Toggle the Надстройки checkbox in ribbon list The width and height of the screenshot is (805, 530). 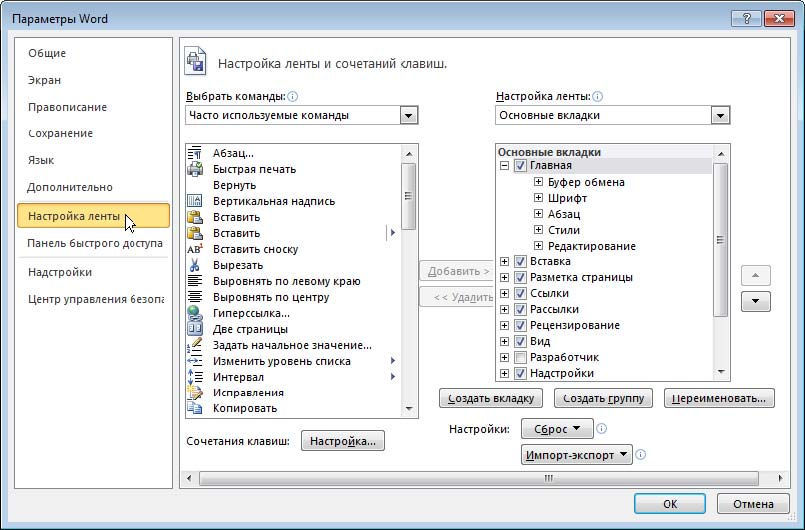pos(520,373)
